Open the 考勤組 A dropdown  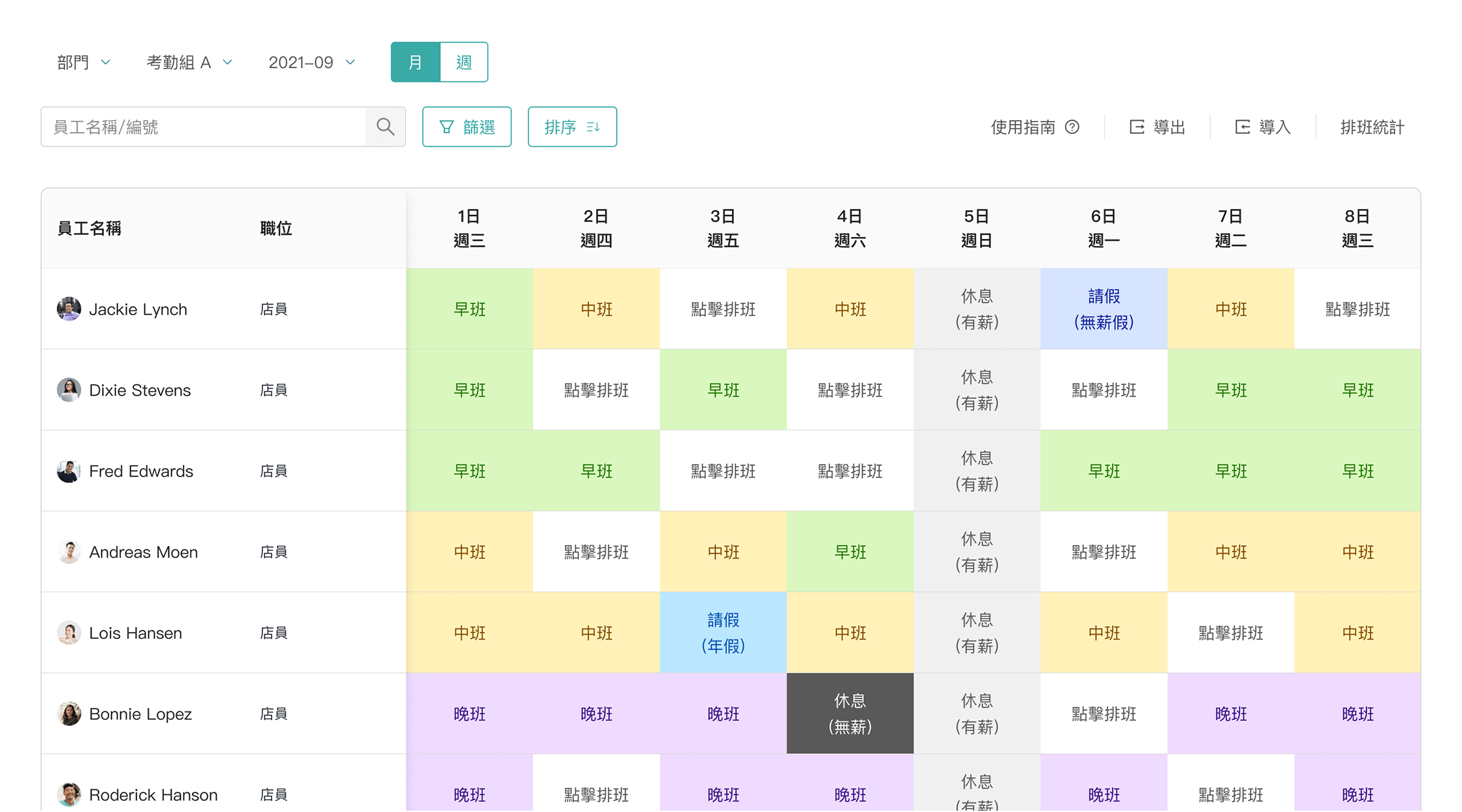coord(189,62)
